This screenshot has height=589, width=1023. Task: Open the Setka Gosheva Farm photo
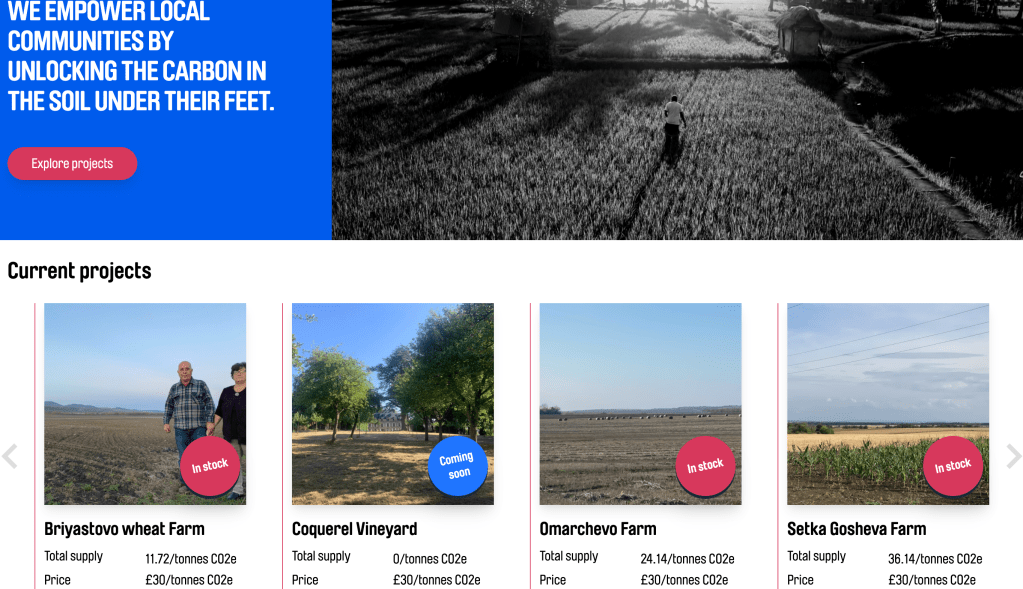(x=888, y=404)
